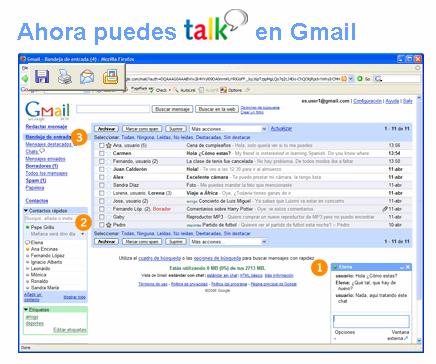Click the floppy disk save icon

coord(42,76)
